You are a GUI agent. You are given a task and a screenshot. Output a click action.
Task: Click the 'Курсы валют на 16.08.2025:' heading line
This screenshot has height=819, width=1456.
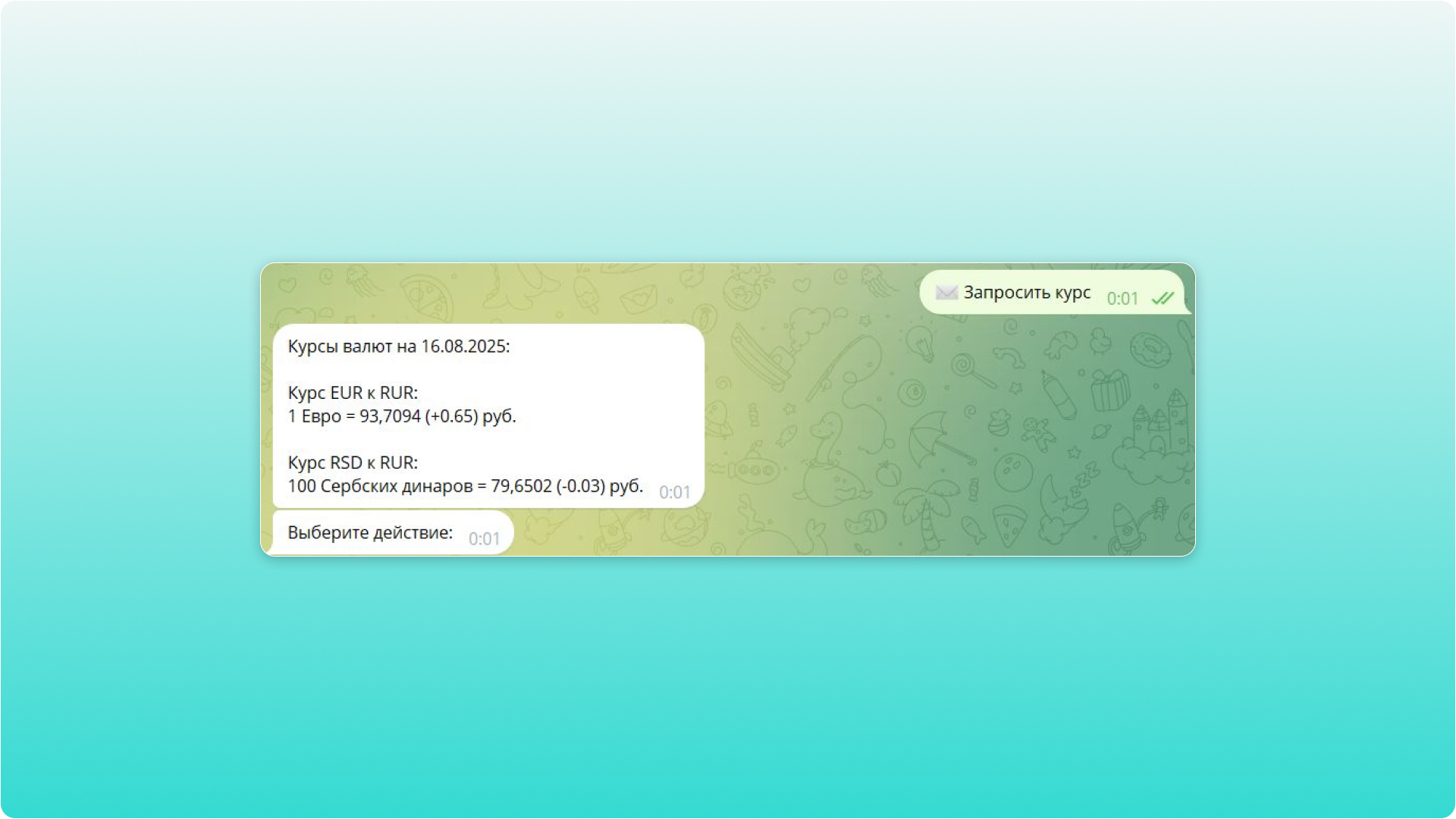click(399, 347)
